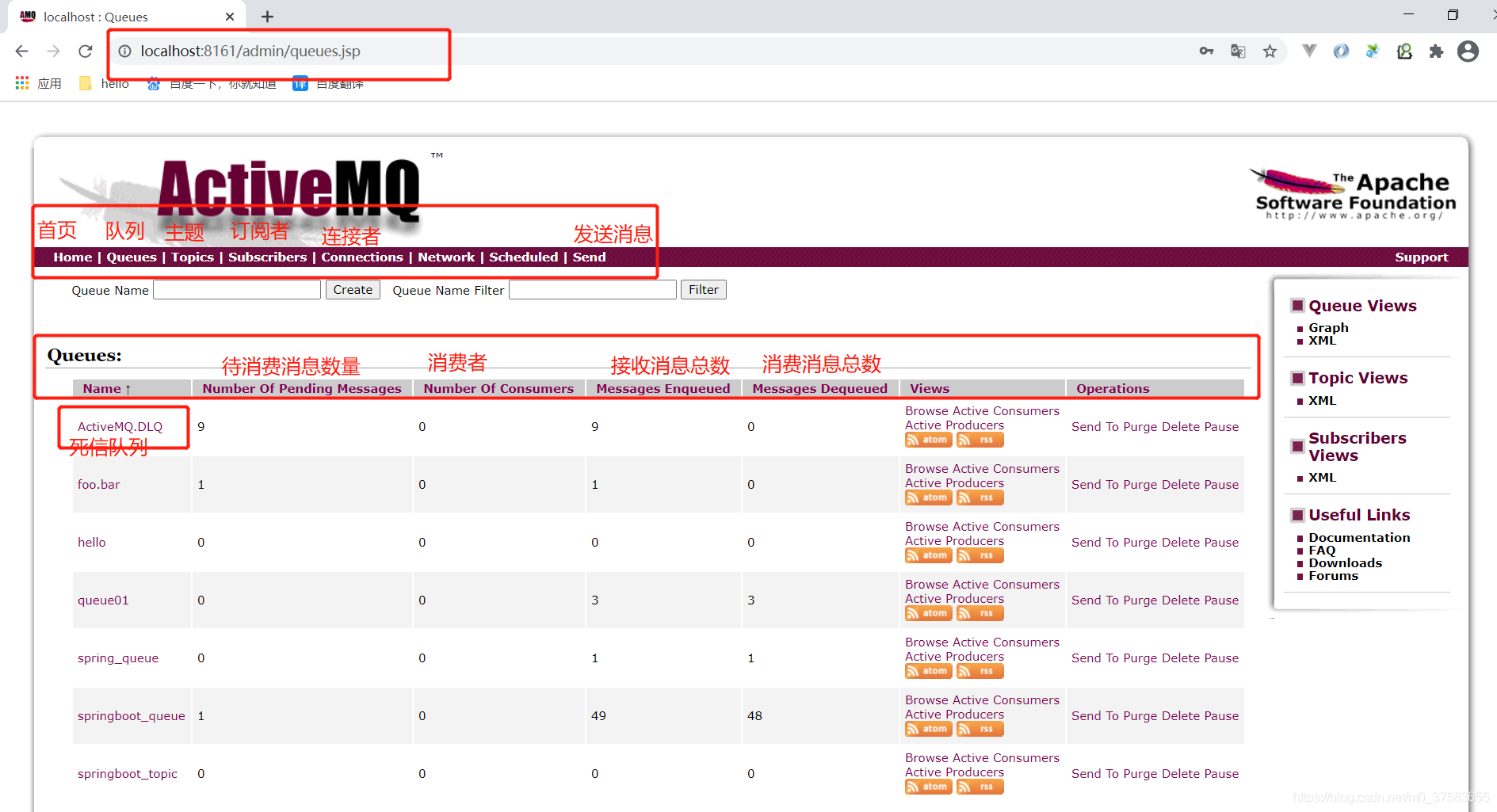Open the Send navigation item
This screenshot has width=1497, height=812.
coord(590,257)
